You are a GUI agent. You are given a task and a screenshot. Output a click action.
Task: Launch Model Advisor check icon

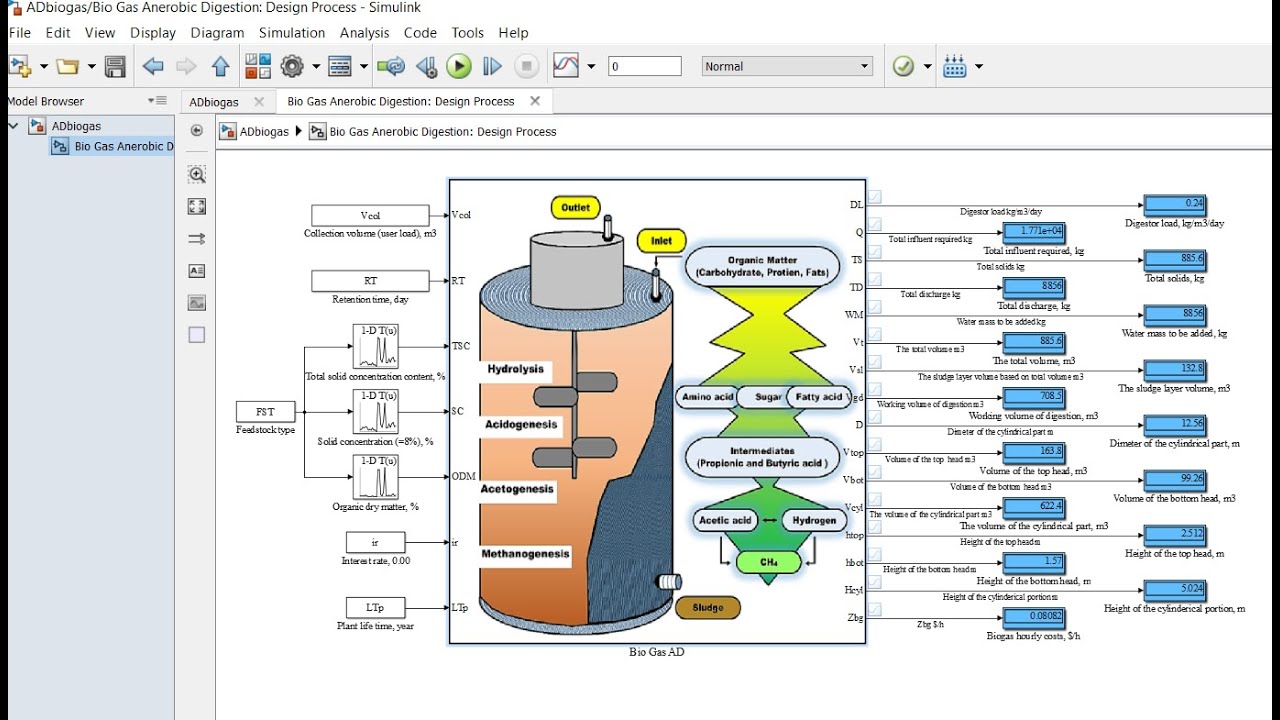[903, 67]
